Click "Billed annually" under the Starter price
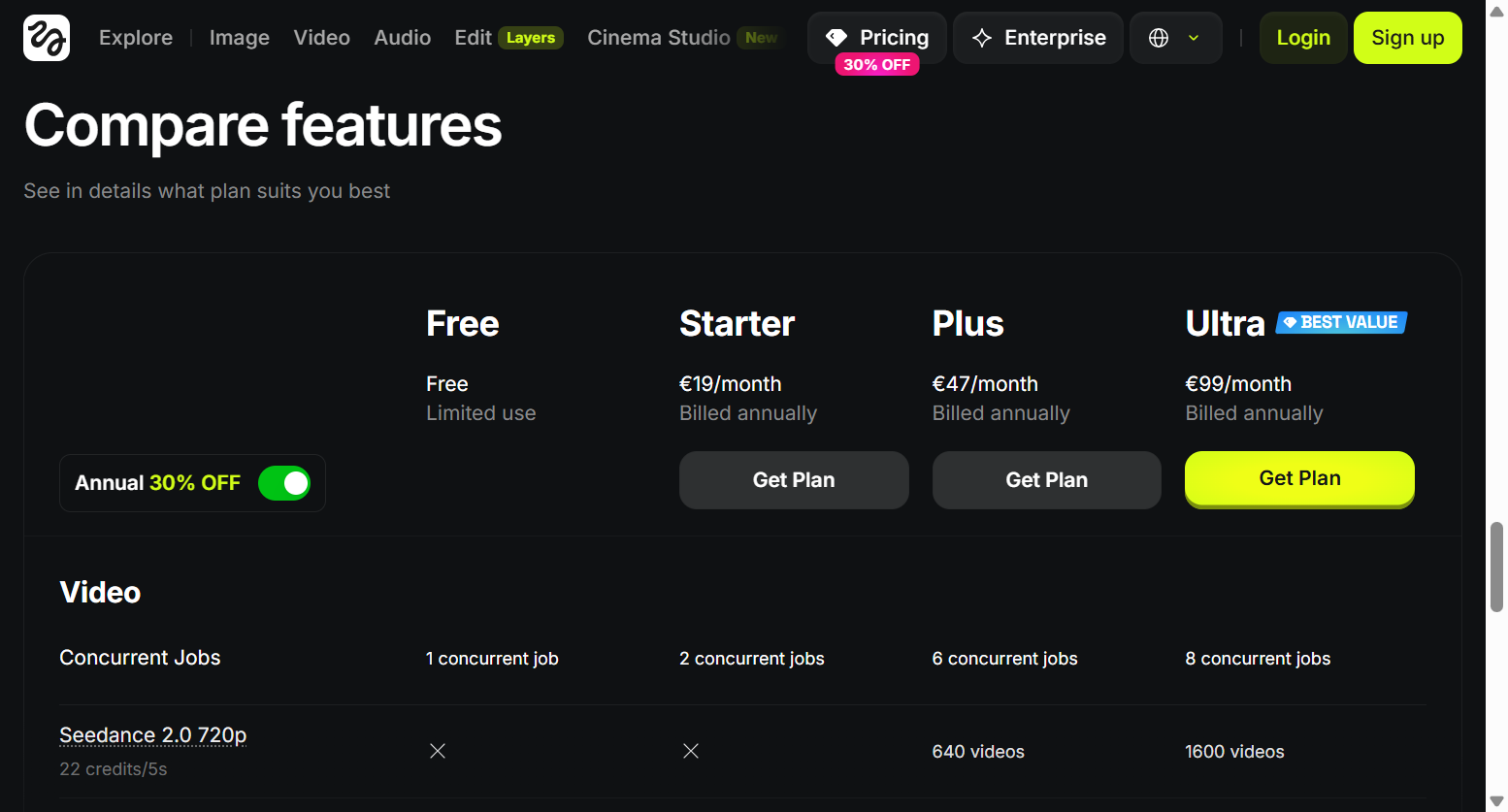The width and height of the screenshot is (1508, 812). point(748,413)
